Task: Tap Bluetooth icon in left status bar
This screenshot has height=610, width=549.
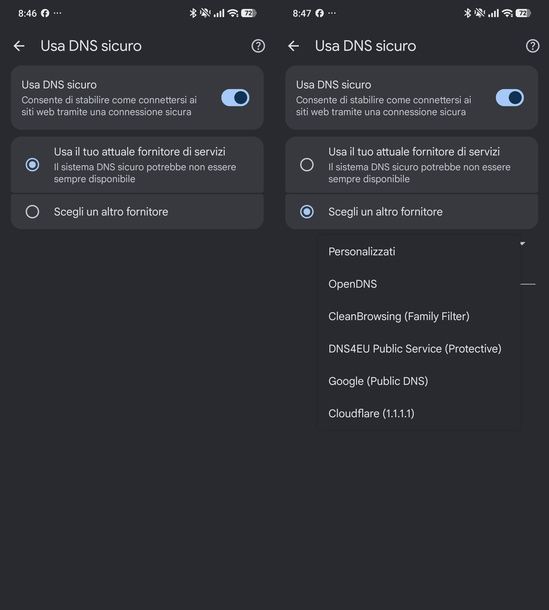Action: [x=193, y=13]
